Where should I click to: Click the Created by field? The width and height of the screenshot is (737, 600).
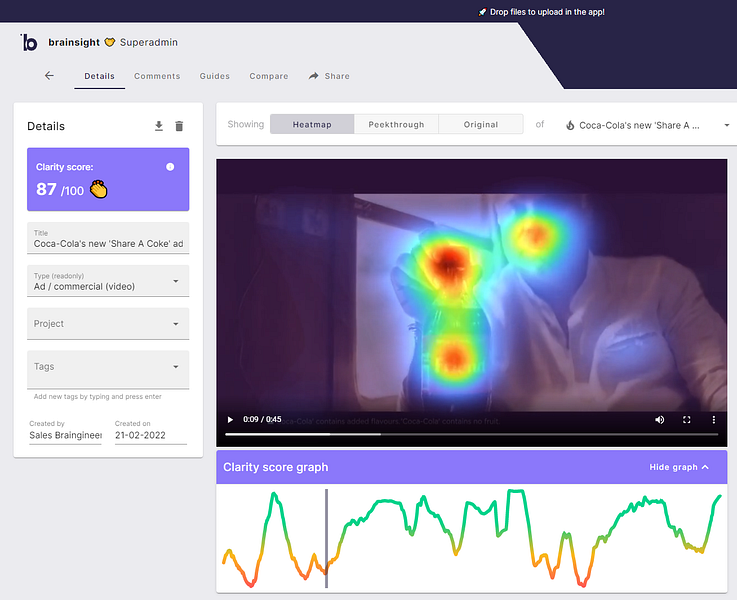pos(65,431)
